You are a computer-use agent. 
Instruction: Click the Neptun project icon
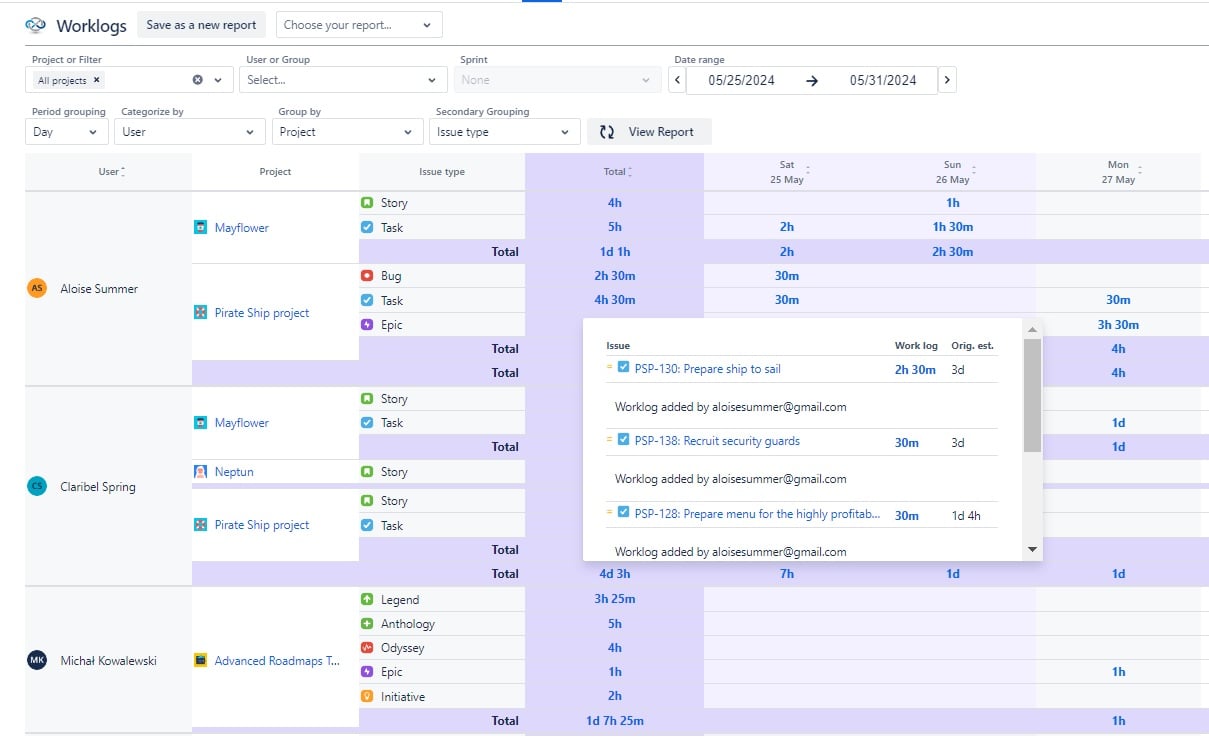pyautogui.click(x=201, y=471)
